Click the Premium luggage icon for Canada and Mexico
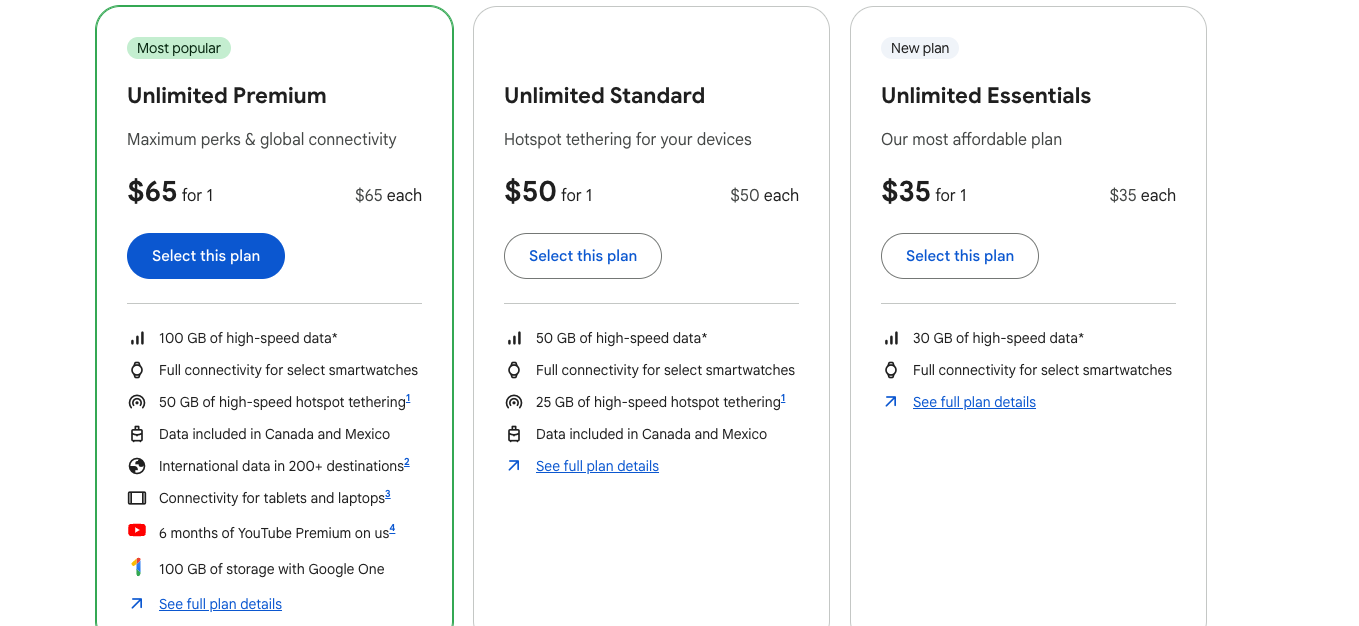Viewport: 1359px width, 626px height. coord(137,434)
